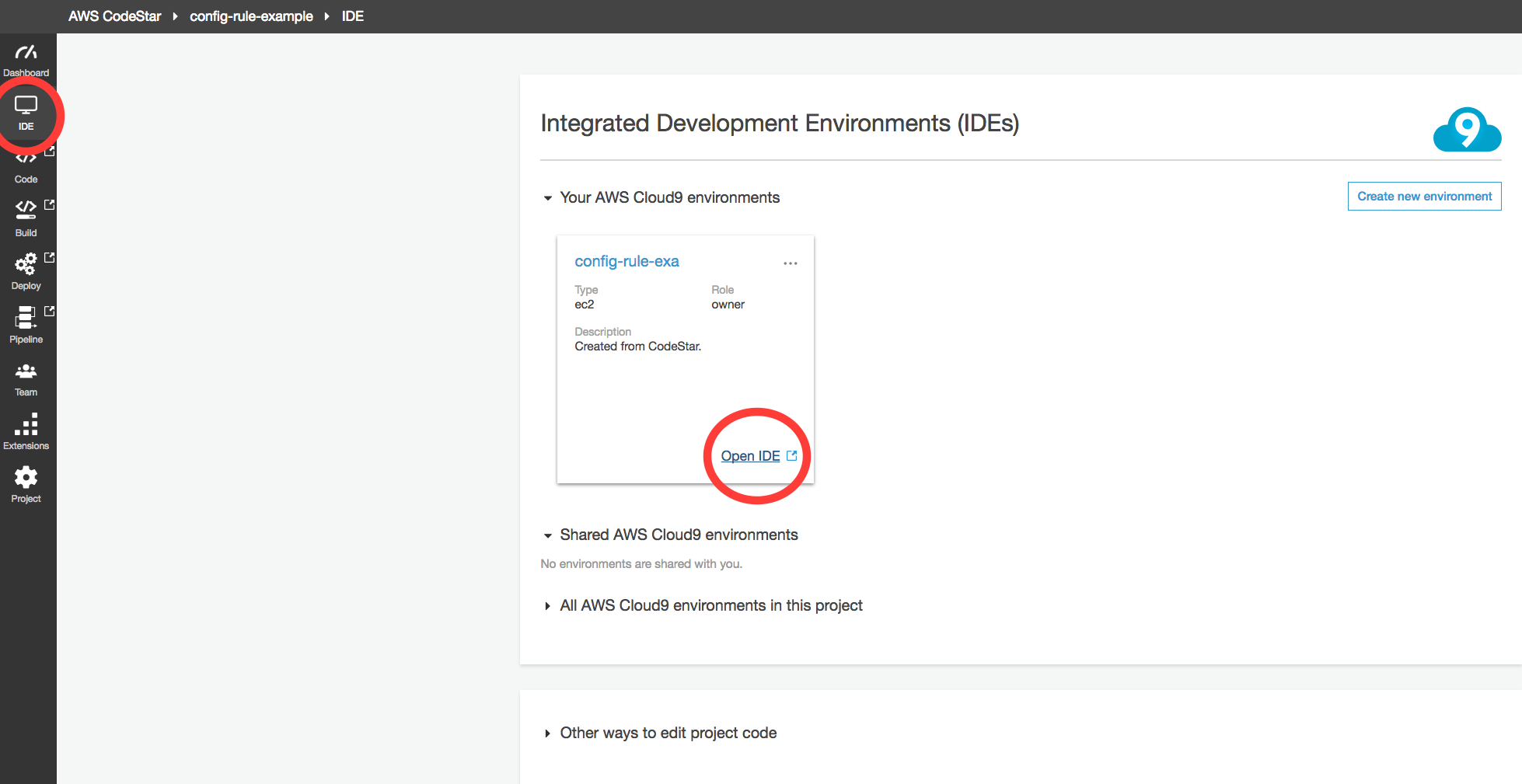The image size is (1522, 784).
Task: Click the 'Created from CodeStar.' description text
Action: [x=637, y=347]
